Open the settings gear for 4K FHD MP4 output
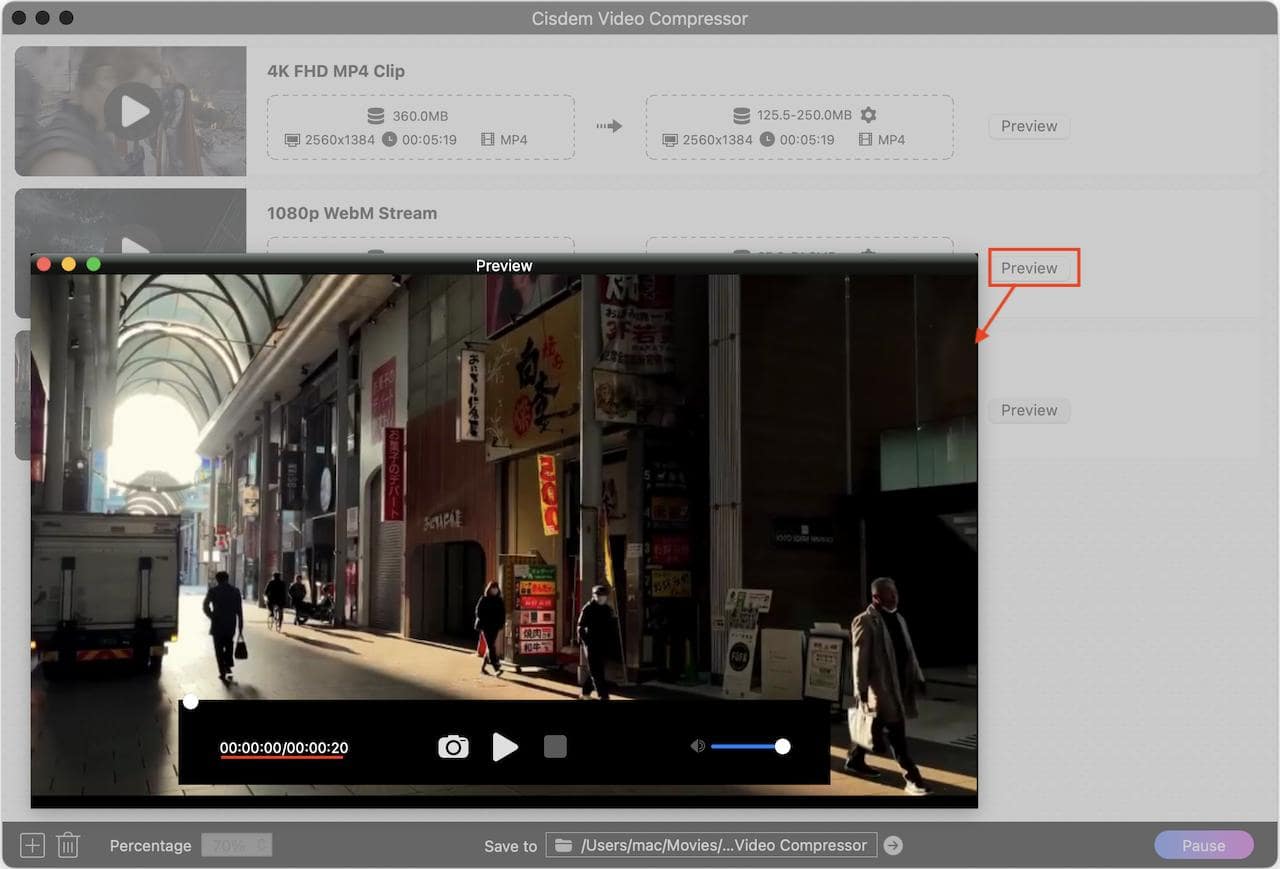Image resolution: width=1280 pixels, height=869 pixels. click(x=868, y=115)
